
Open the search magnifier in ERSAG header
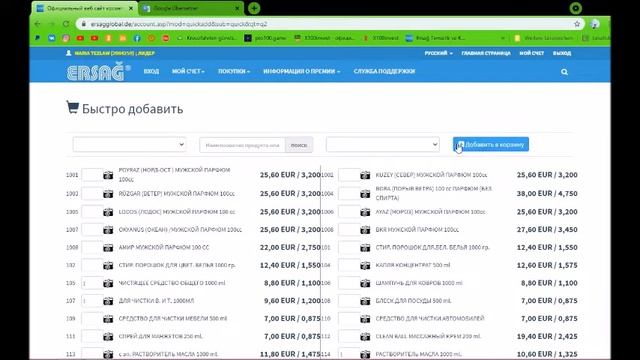tap(564, 72)
